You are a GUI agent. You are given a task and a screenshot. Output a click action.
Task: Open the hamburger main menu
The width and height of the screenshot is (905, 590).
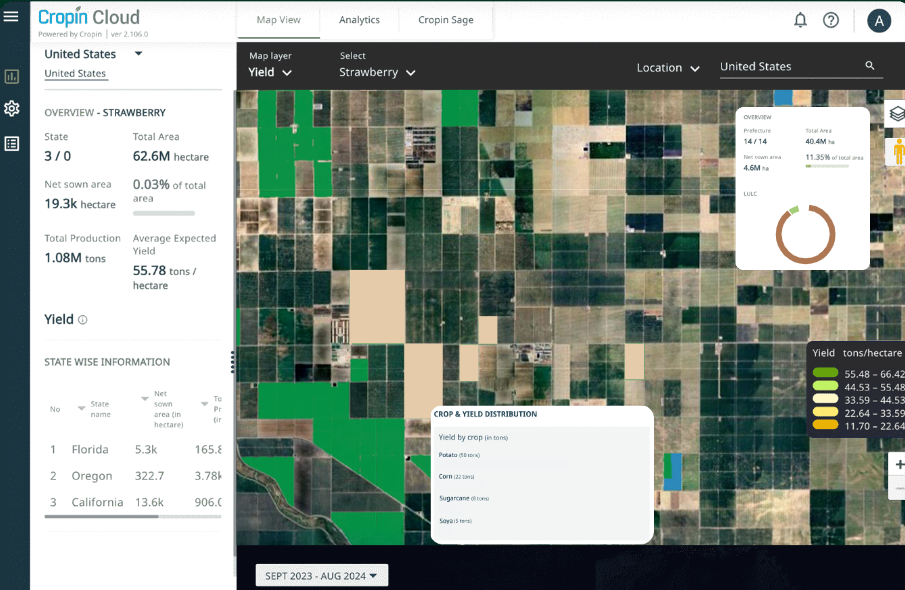coord(11,17)
